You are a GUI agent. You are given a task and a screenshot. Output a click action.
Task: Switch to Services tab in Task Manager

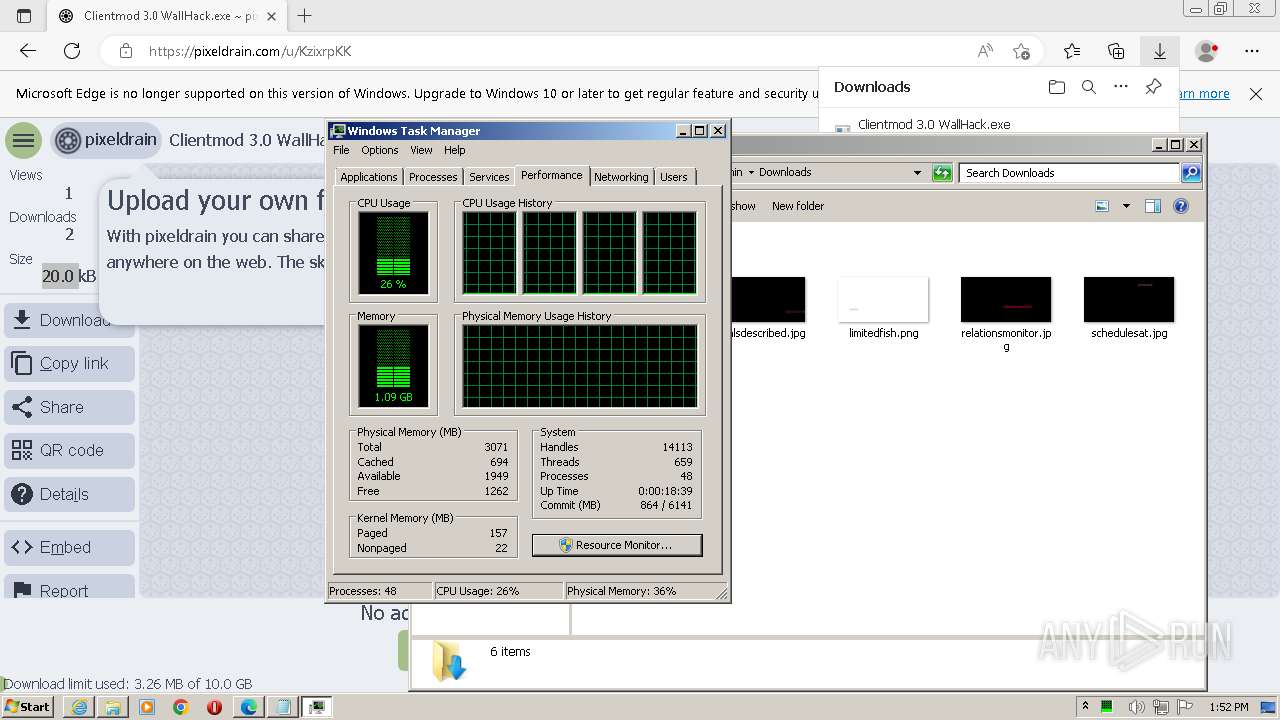click(489, 177)
